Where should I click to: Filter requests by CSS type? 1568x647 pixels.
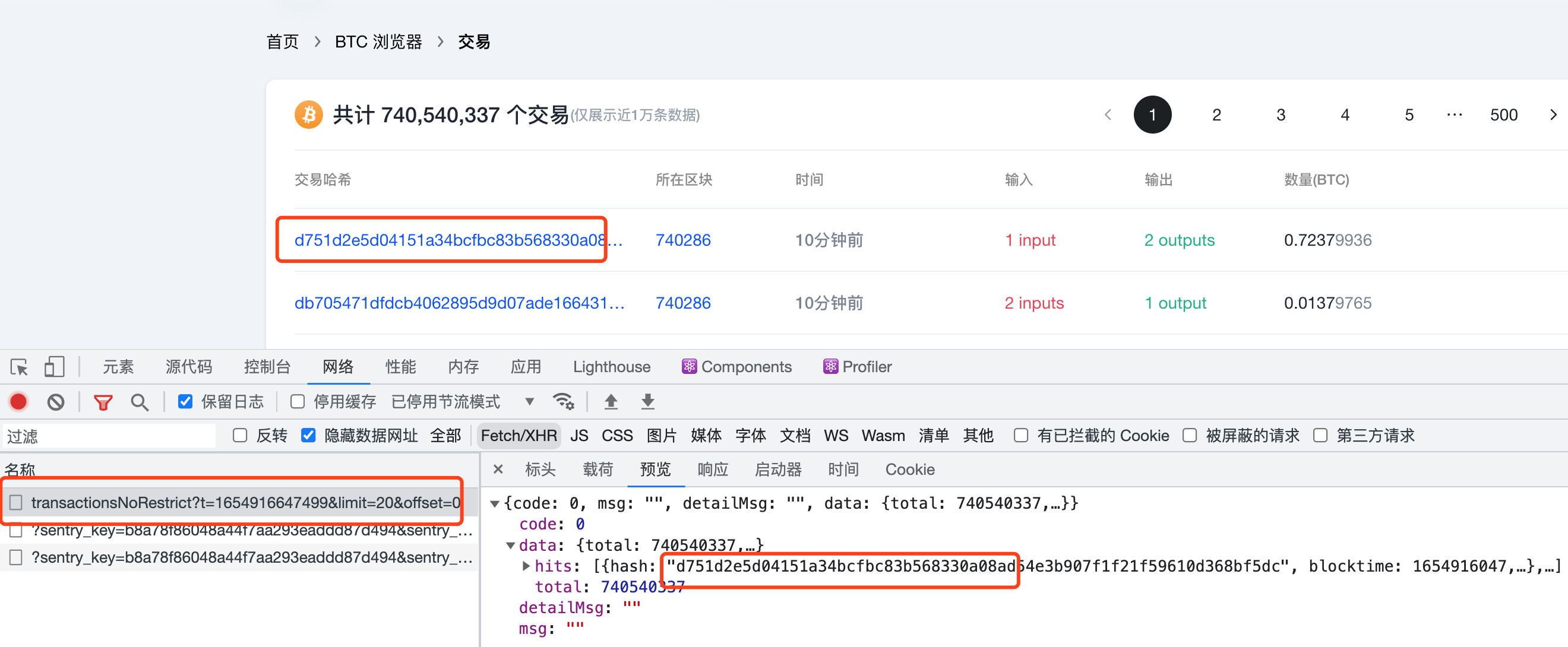pos(617,435)
